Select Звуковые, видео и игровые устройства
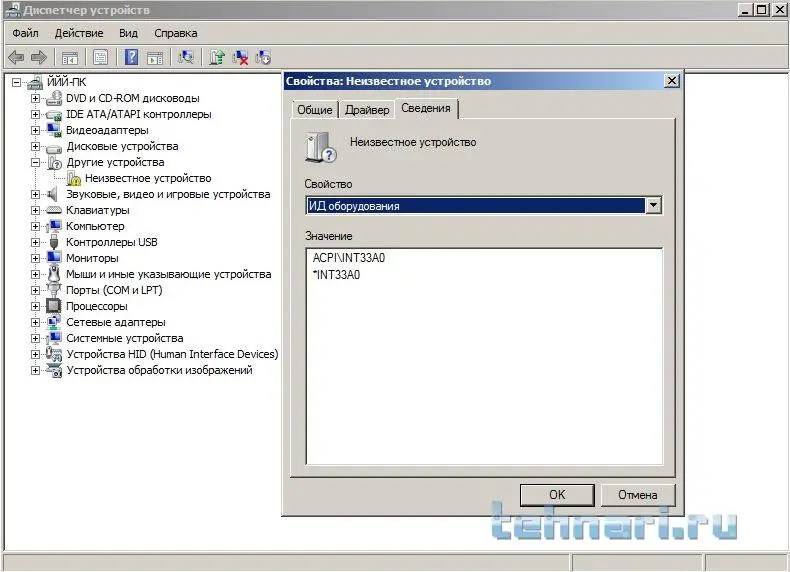Screen dimensions: 790x572 [168, 194]
